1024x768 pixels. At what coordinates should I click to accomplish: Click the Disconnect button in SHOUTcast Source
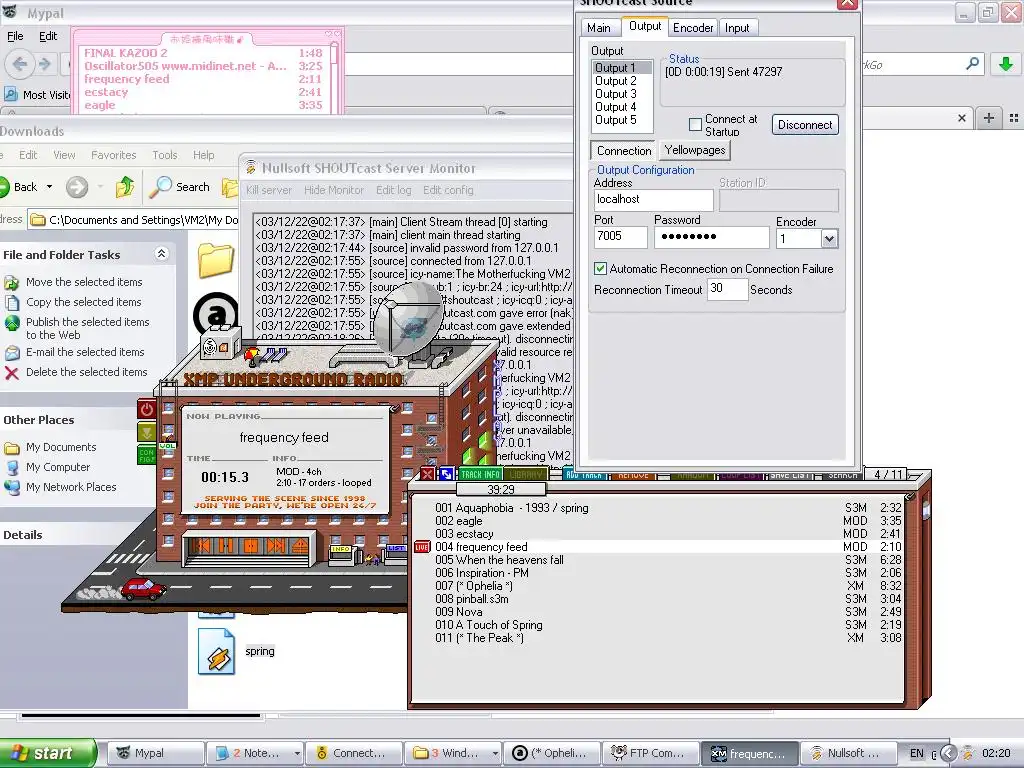(805, 125)
